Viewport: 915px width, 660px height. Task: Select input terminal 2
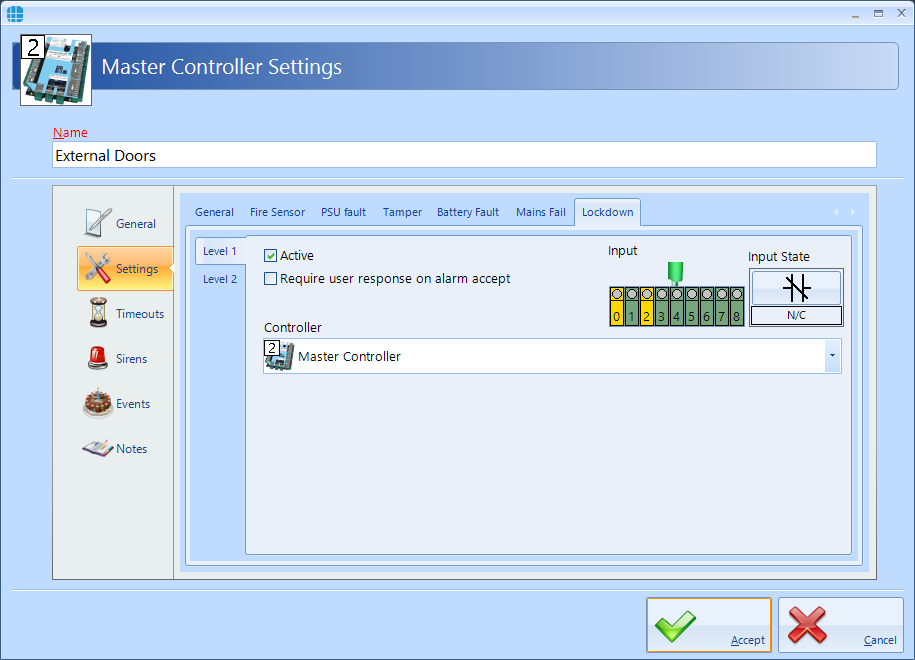click(647, 306)
